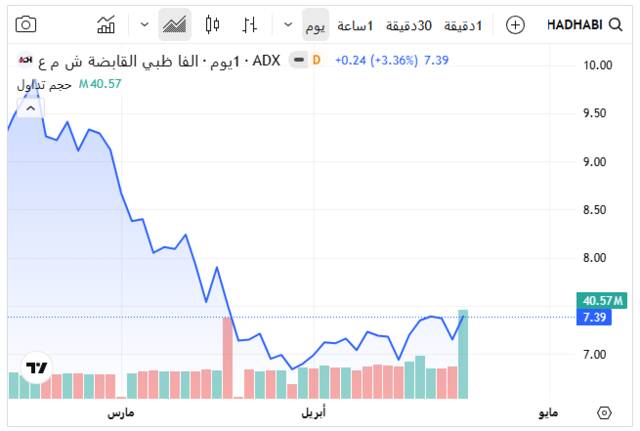The width and height of the screenshot is (640, 431).
Task: Click the HADHABI symbol search button
Action: [x=578, y=24]
